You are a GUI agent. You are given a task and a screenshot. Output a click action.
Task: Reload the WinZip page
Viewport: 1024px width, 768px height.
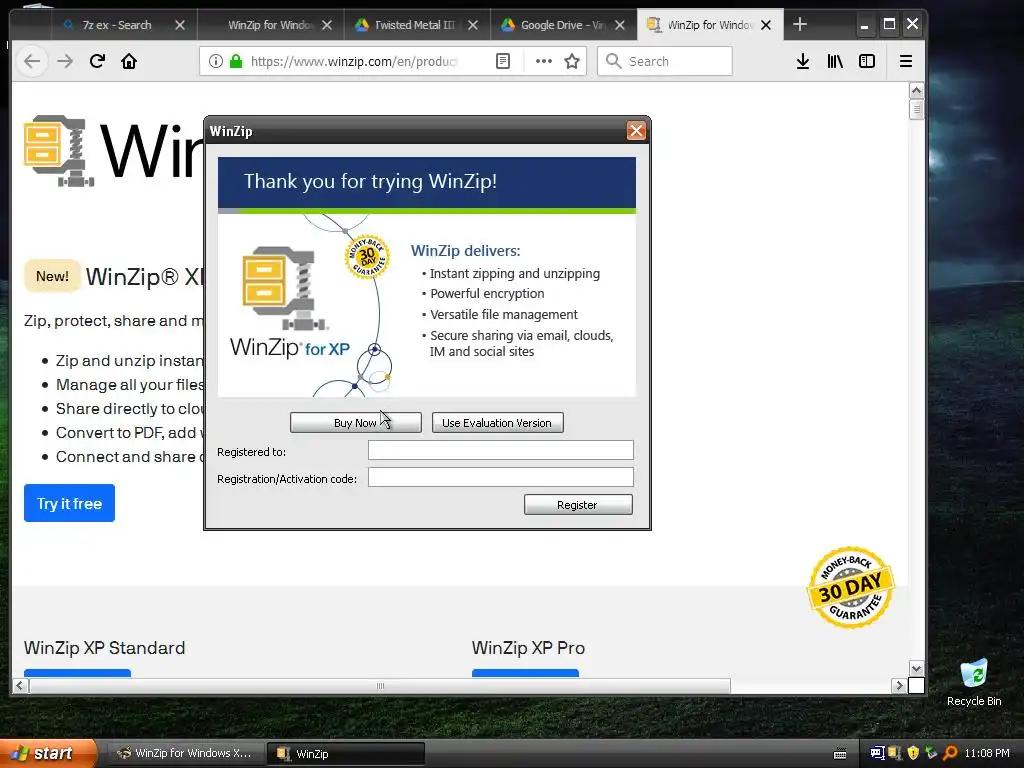coord(97,61)
